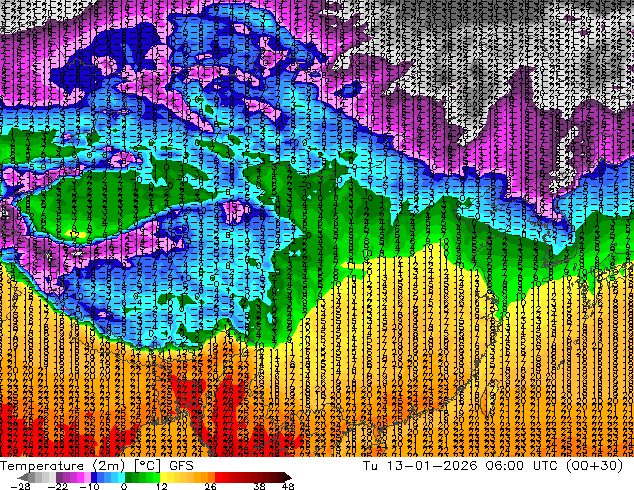Image resolution: width=634 pixels, height=490 pixels.
Task: Click the dark blue legend swatch above -10
Action: pos(94,477)
